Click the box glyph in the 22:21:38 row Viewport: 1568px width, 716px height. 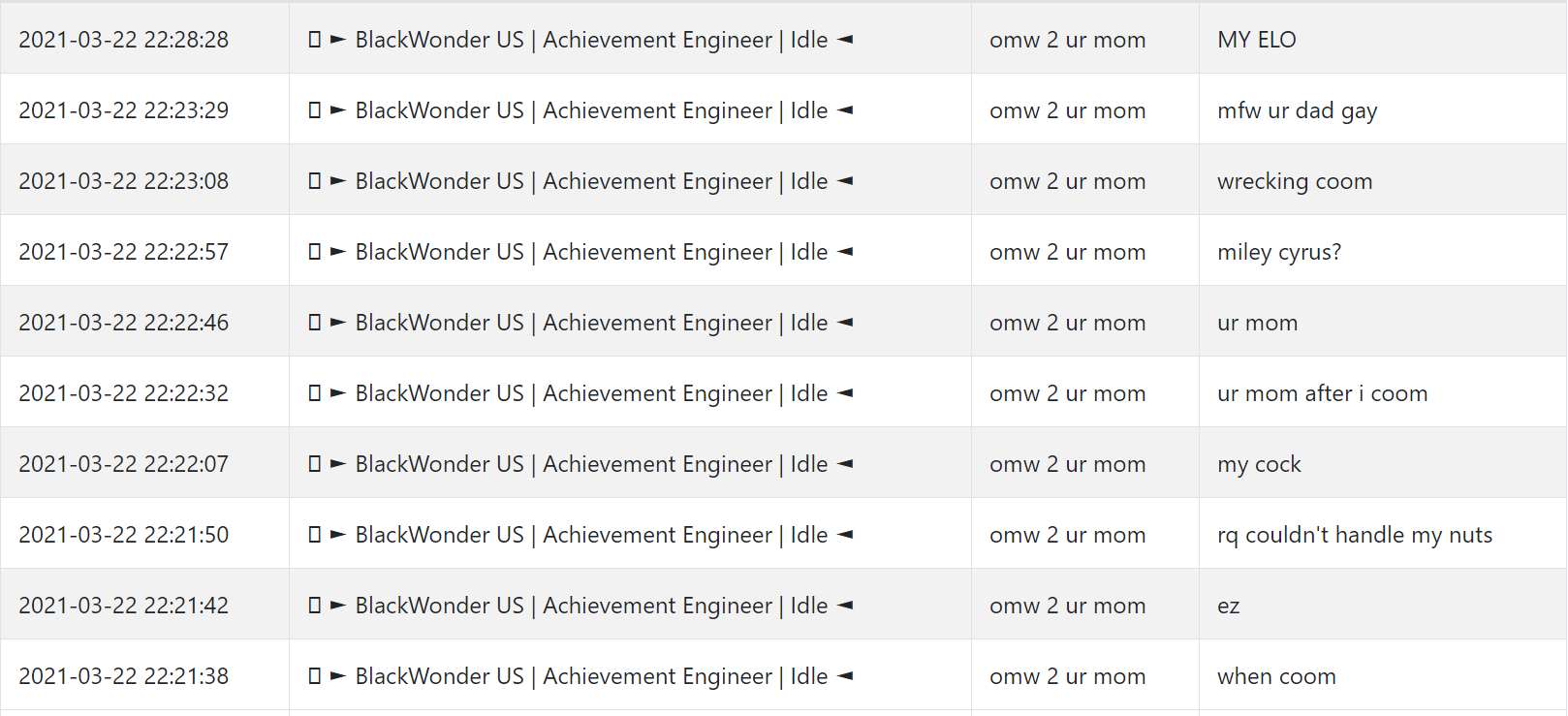314,676
